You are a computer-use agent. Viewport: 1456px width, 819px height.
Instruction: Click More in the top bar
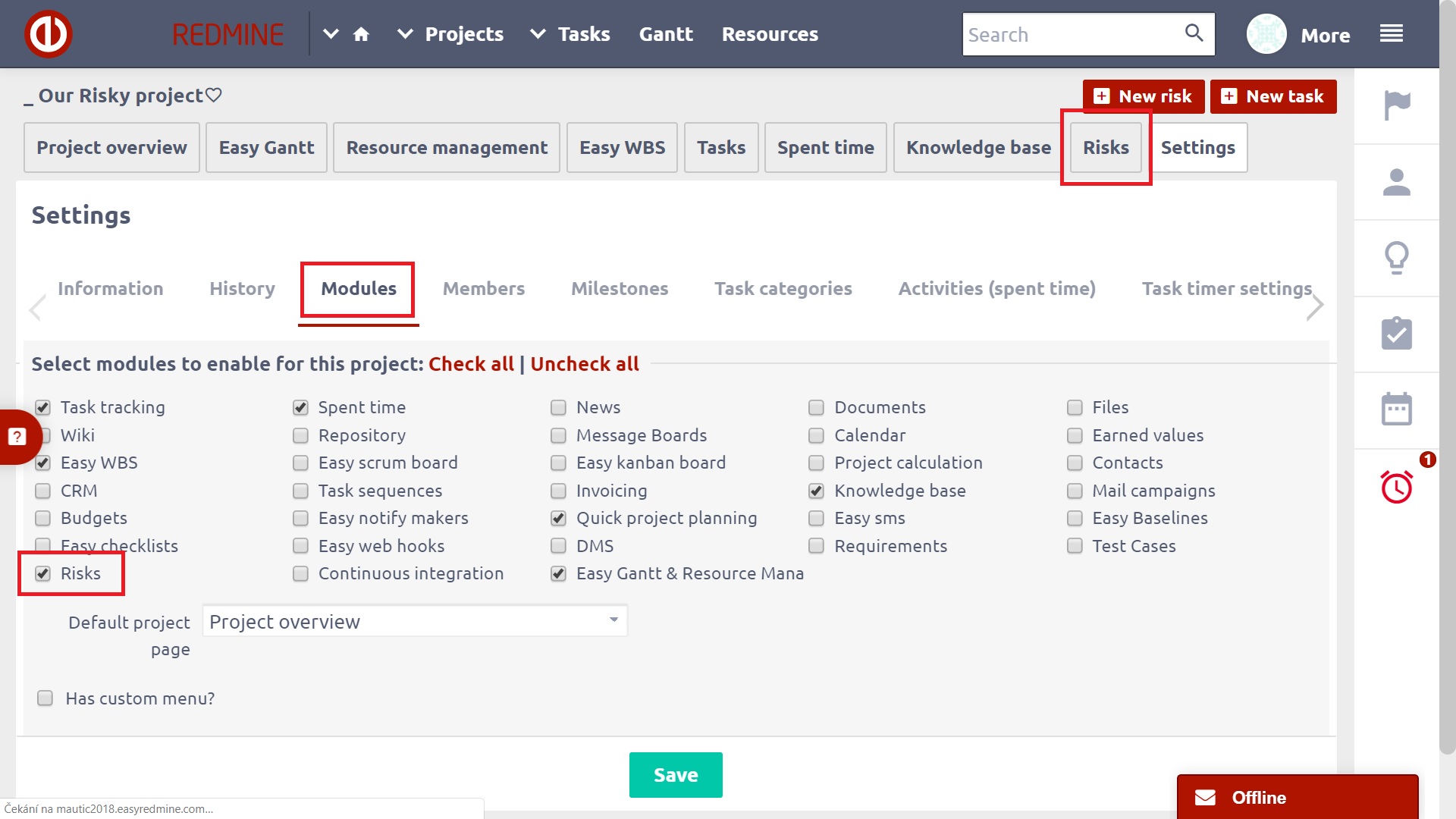coord(1326,35)
